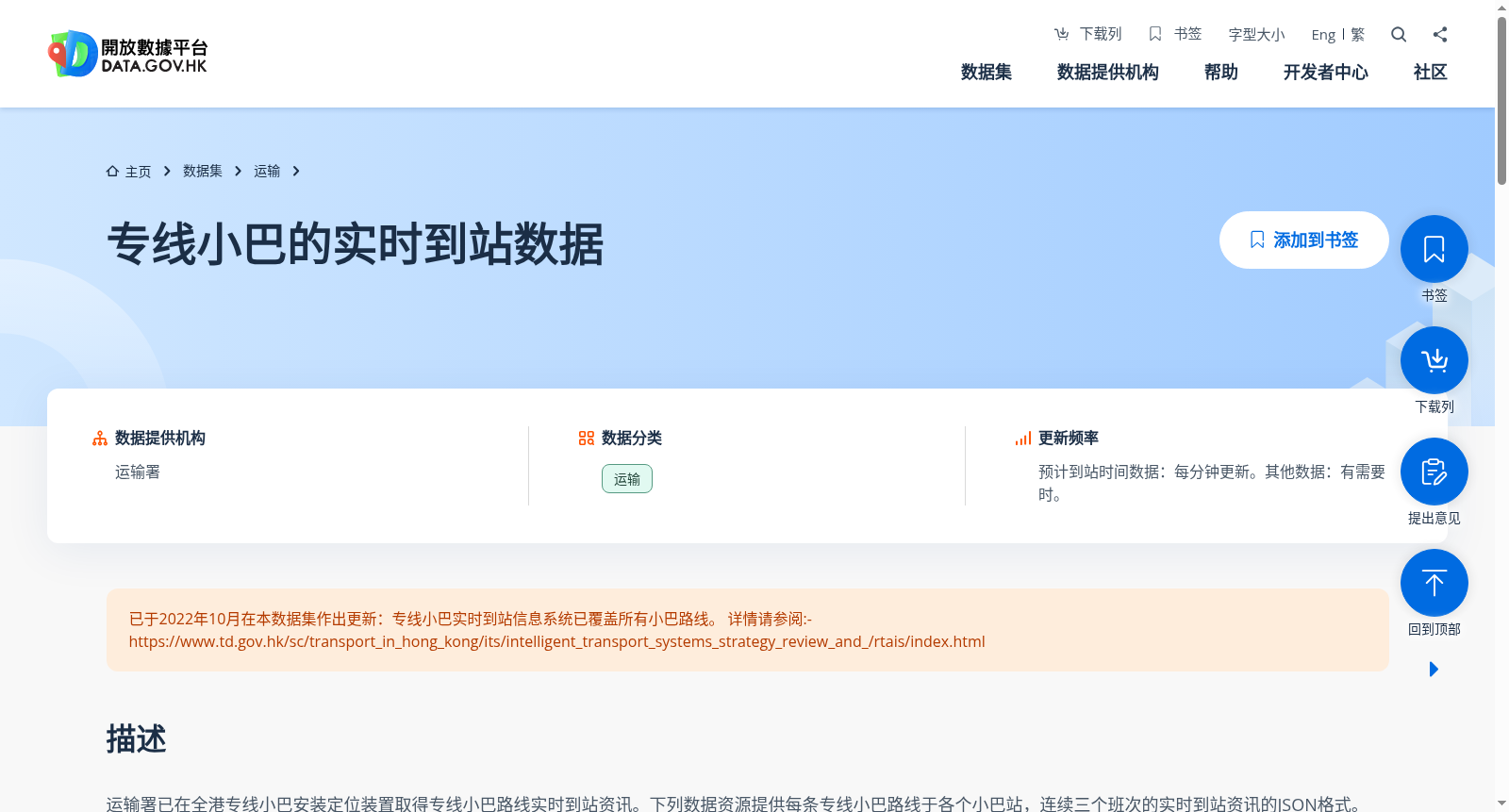The height and width of the screenshot is (812, 1509).
Task: Open the 帮助 menu
Action: point(1221,72)
